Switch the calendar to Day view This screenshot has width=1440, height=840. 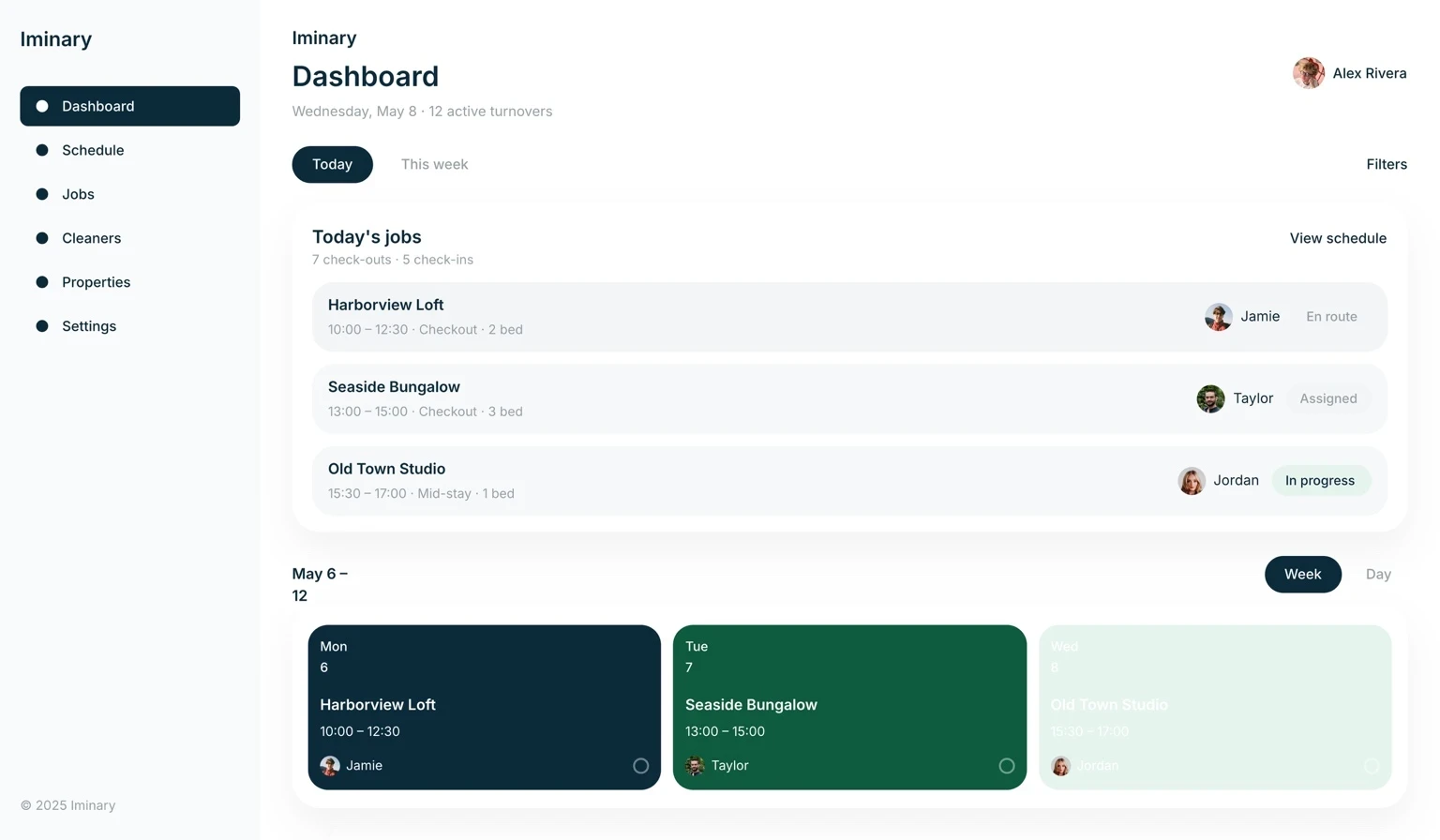pyautogui.click(x=1378, y=574)
